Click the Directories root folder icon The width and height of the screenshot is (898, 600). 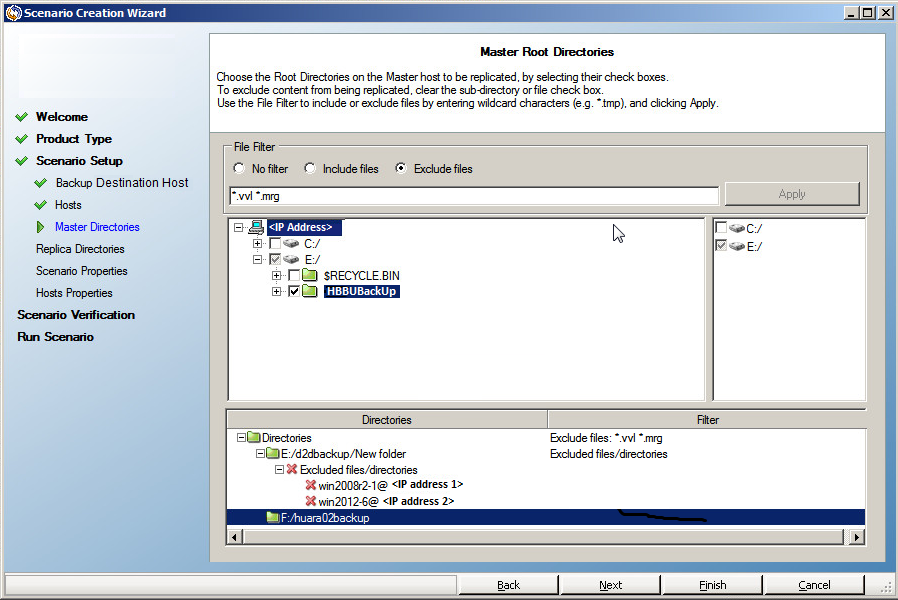254,437
